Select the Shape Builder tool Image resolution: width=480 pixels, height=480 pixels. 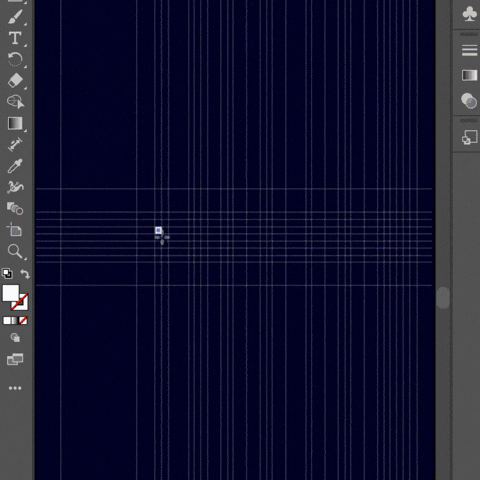tap(15, 102)
